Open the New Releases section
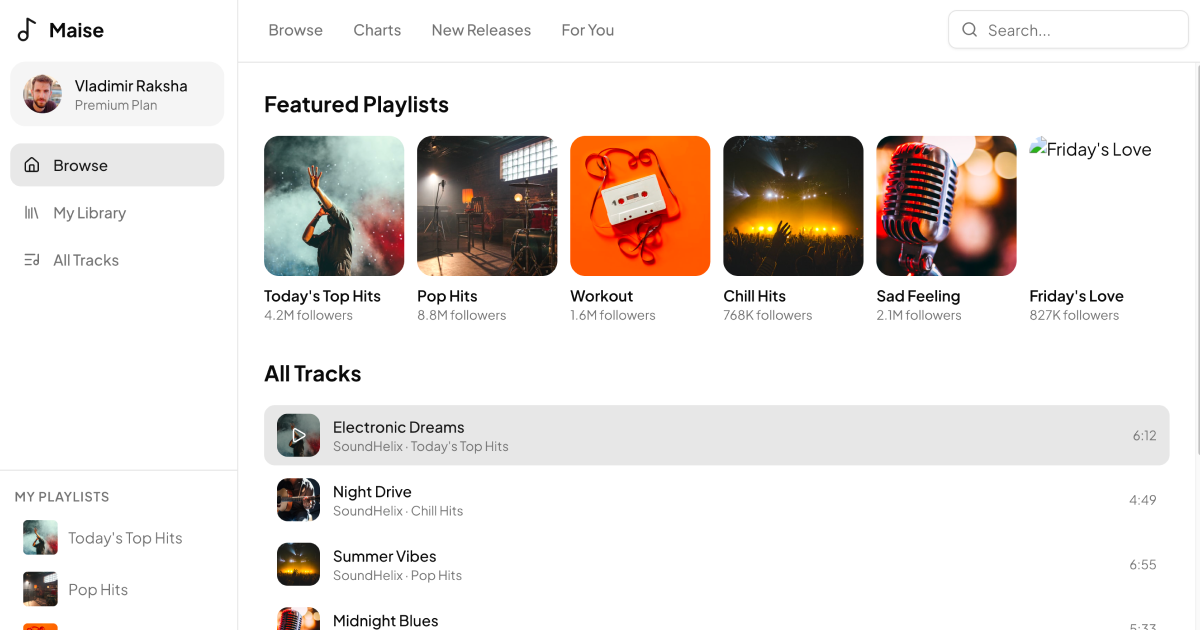The width and height of the screenshot is (1200, 630). coord(481,30)
